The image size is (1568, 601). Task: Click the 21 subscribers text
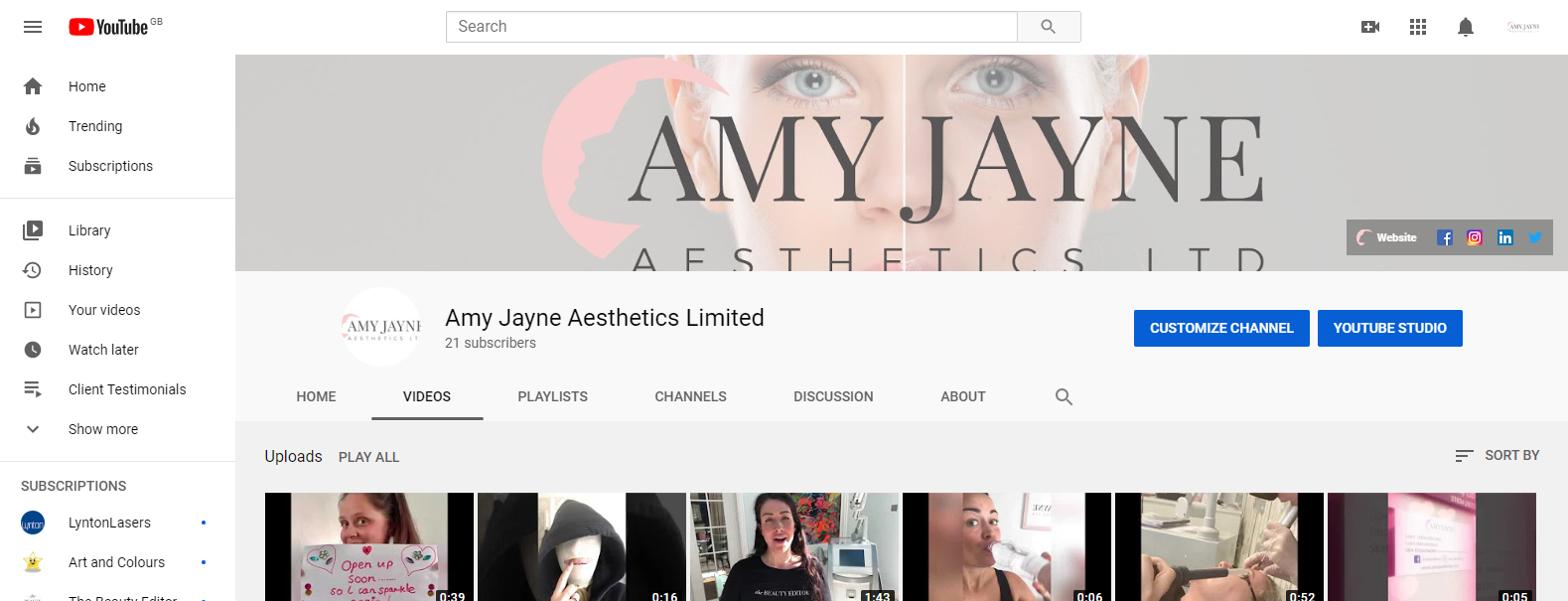point(491,343)
